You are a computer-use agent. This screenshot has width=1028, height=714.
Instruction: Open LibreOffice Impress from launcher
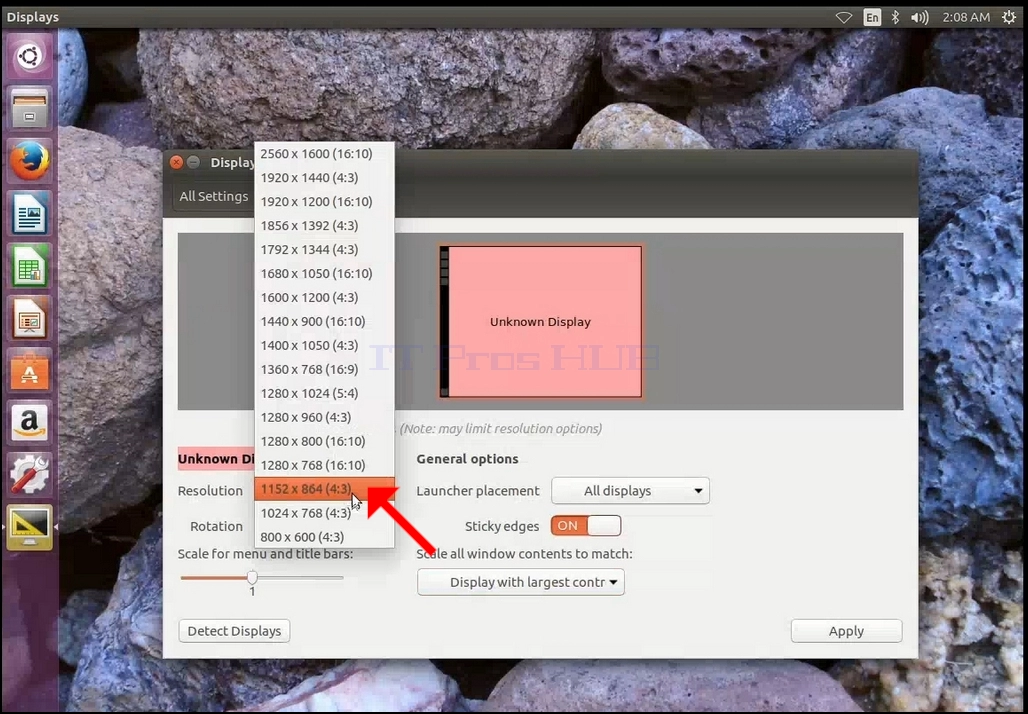[29, 318]
